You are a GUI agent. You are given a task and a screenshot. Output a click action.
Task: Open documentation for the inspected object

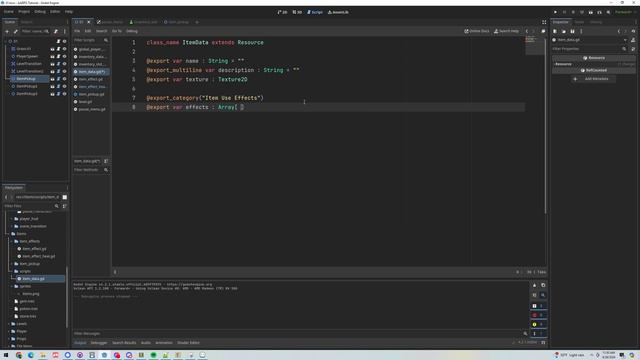tap(633, 40)
